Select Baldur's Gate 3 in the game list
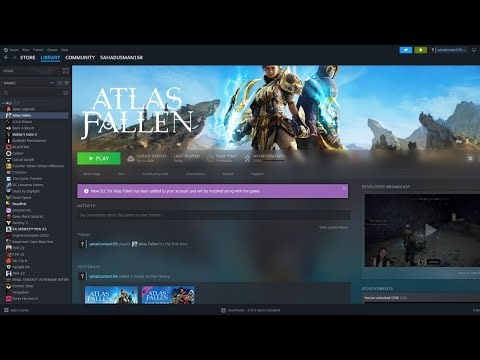This screenshot has height=360, width=480. tap(24, 134)
